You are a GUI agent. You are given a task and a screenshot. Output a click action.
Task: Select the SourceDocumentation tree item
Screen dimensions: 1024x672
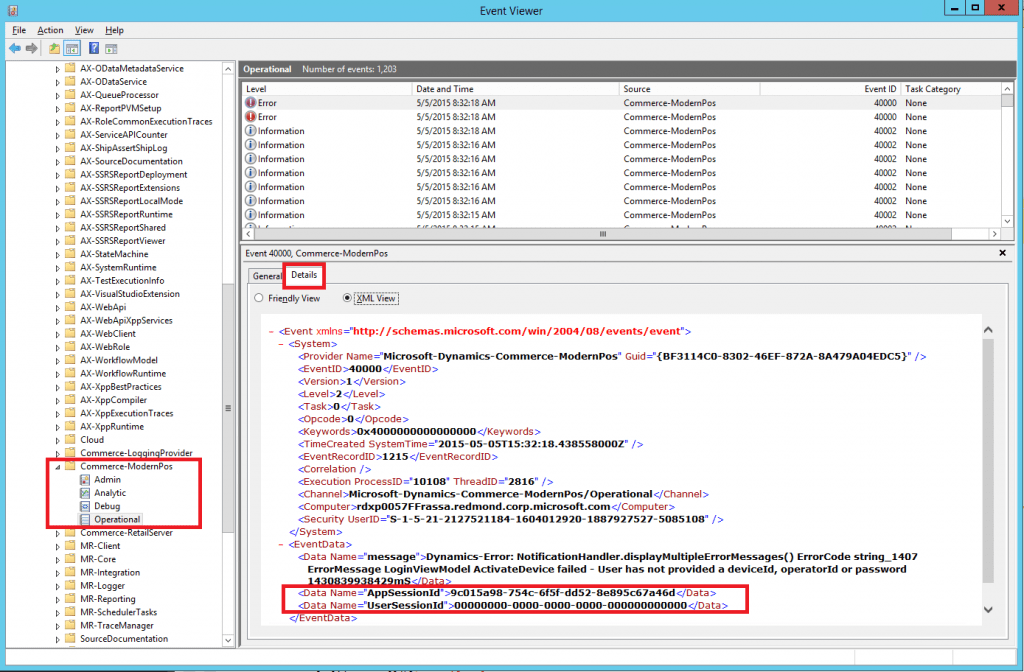124,639
